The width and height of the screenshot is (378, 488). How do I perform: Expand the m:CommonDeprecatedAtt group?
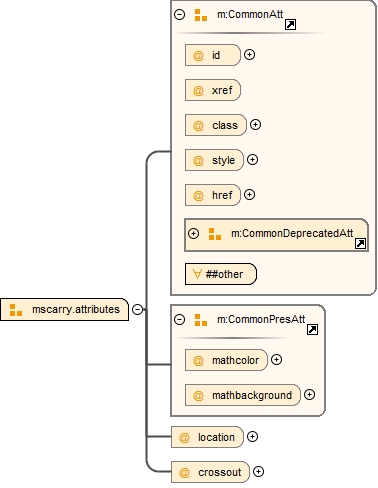click(x=193, y=233)
